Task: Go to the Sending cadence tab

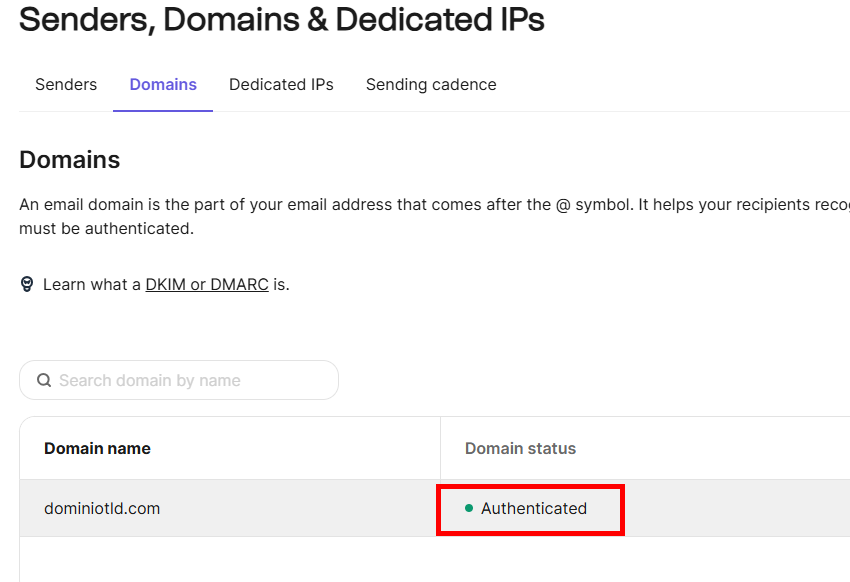Action: pyautogui.click(x=431, y=85)
